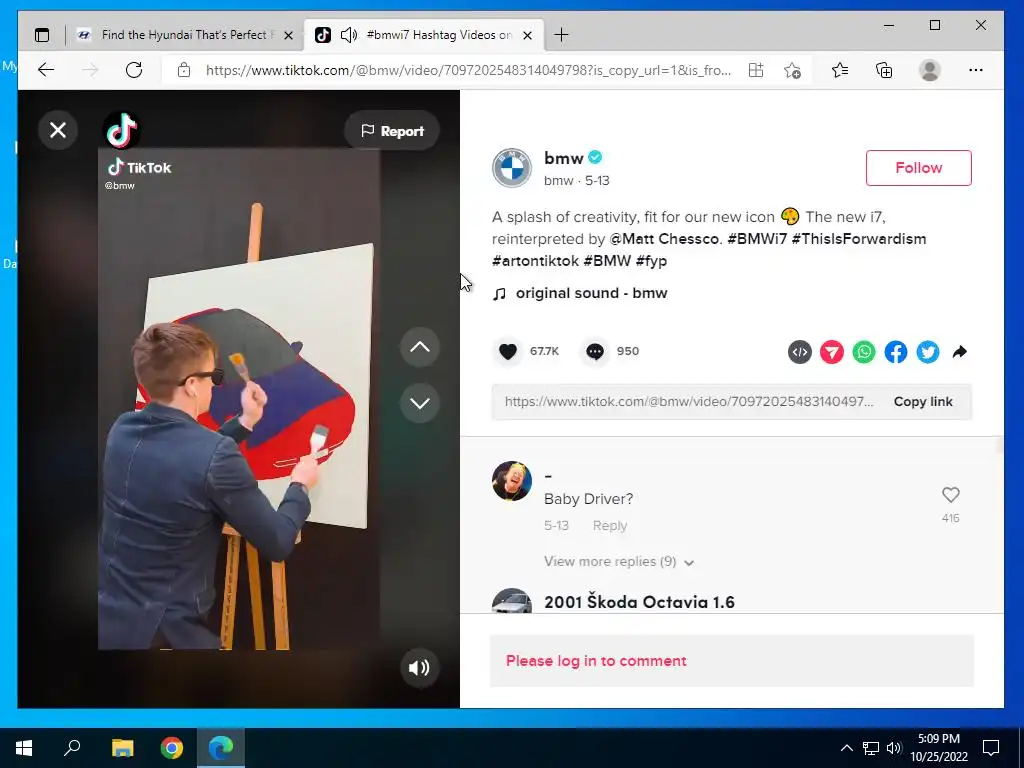Add this page to favorites

pos(792,70)
